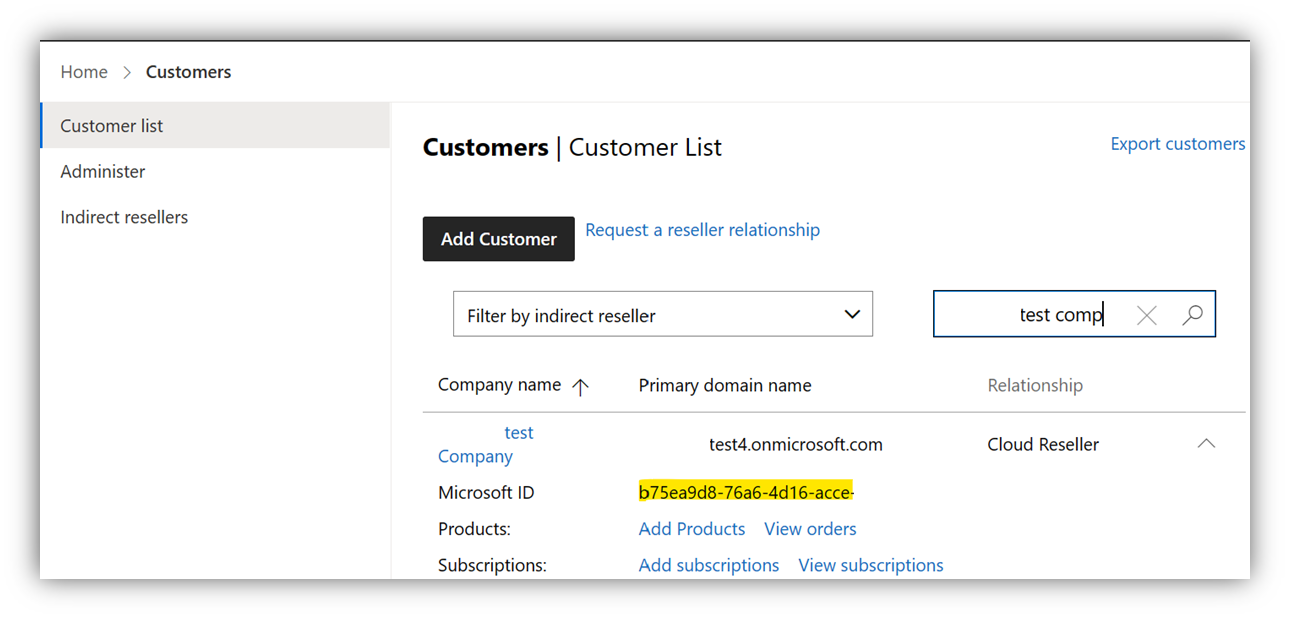Viewport: 1290px width, 619px height.
Task: Click the Add Customer button
Action: [498, 239]
